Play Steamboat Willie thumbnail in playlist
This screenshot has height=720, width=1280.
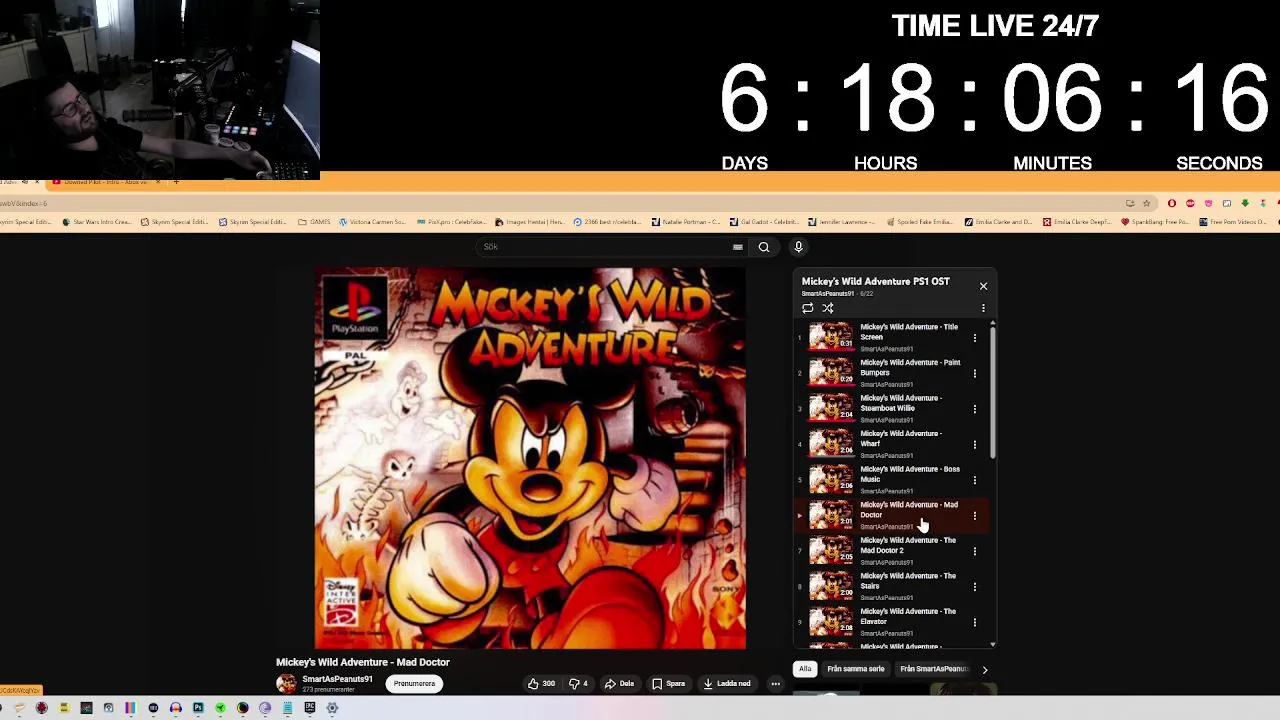pyautogui.click(x=831, y=408)
